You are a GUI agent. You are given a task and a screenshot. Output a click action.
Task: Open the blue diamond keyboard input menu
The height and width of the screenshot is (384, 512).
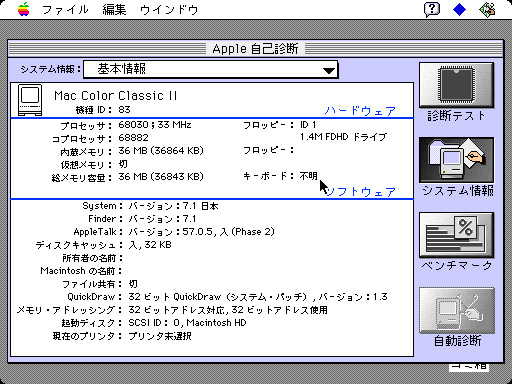pyautogui.click(x=459, y=9)
